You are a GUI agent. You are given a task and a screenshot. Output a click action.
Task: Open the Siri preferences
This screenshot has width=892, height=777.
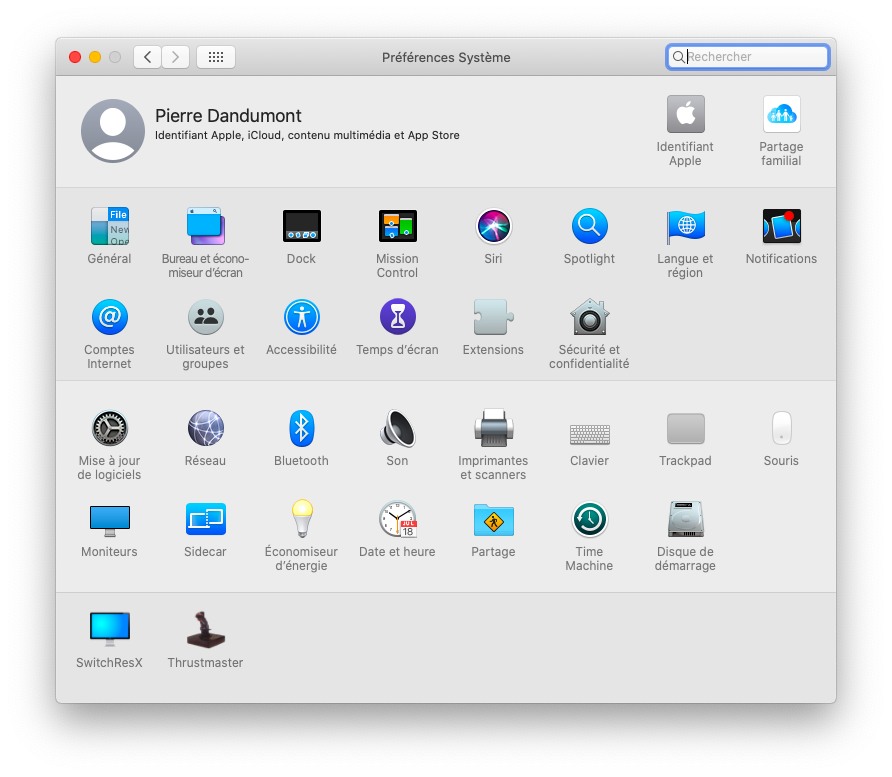pos(493,226)
